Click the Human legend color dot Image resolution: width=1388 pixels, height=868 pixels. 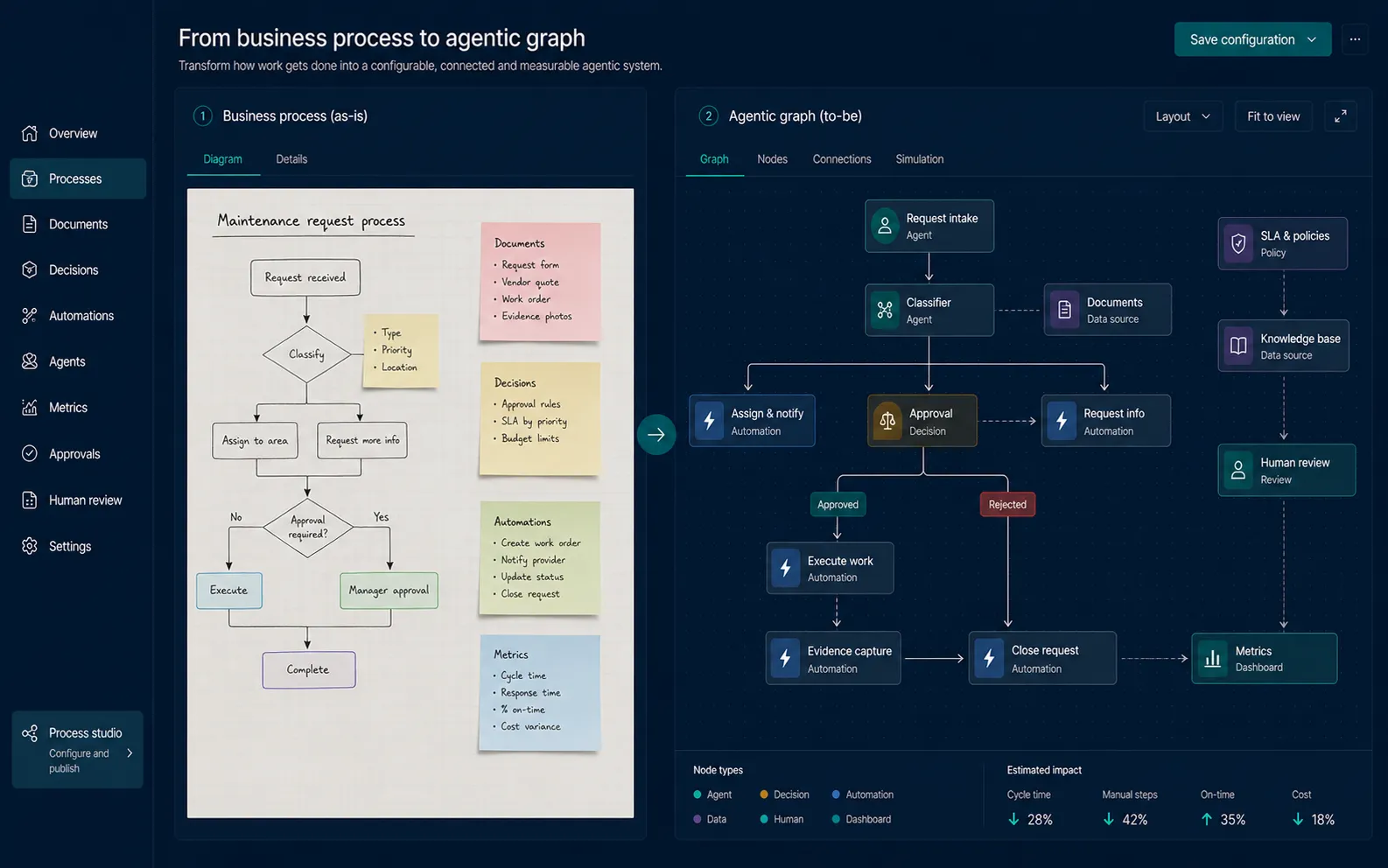pyautogui.click(x=764, y=819)
